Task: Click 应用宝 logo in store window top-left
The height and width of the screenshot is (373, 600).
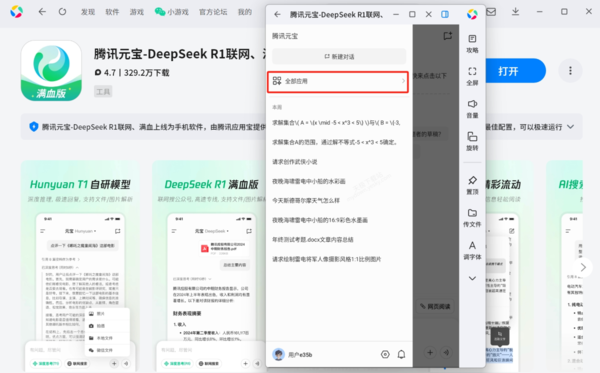Action: [x=16, y=12]
